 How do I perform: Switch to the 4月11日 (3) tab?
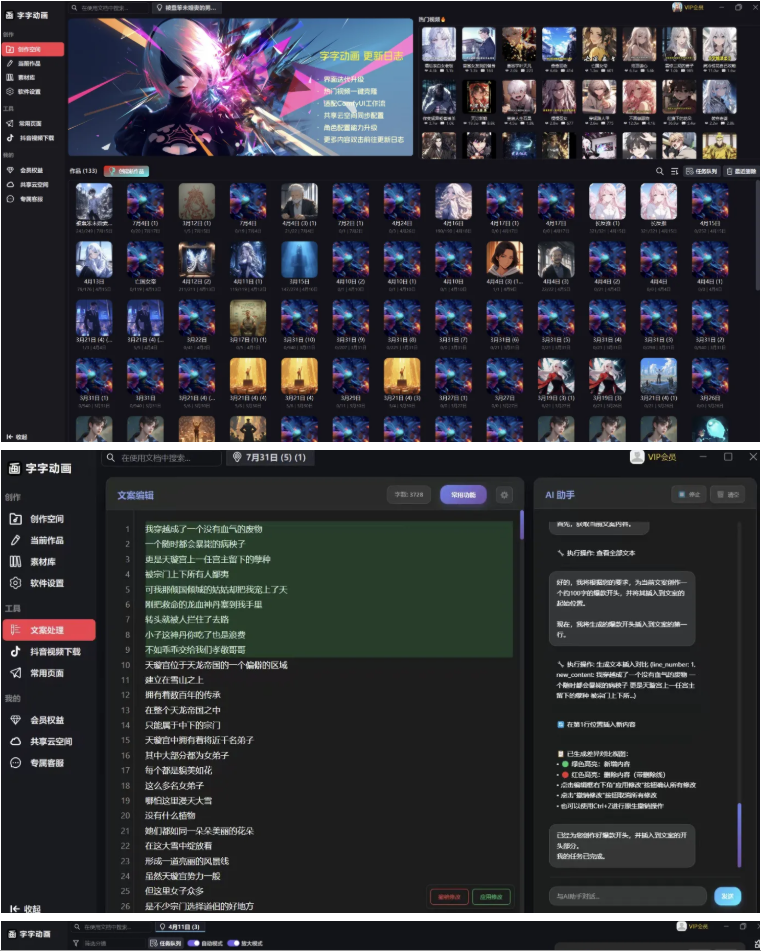(179, 927)
